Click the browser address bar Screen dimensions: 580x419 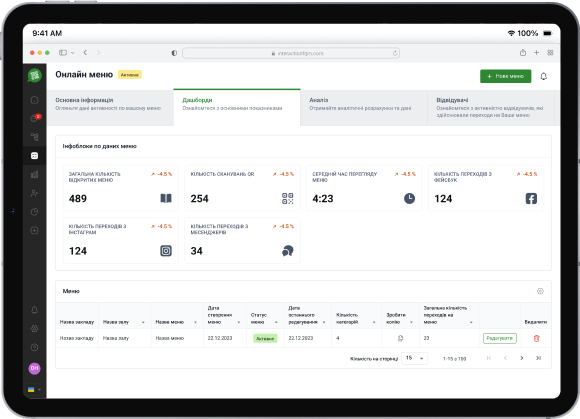coord(291,53)
